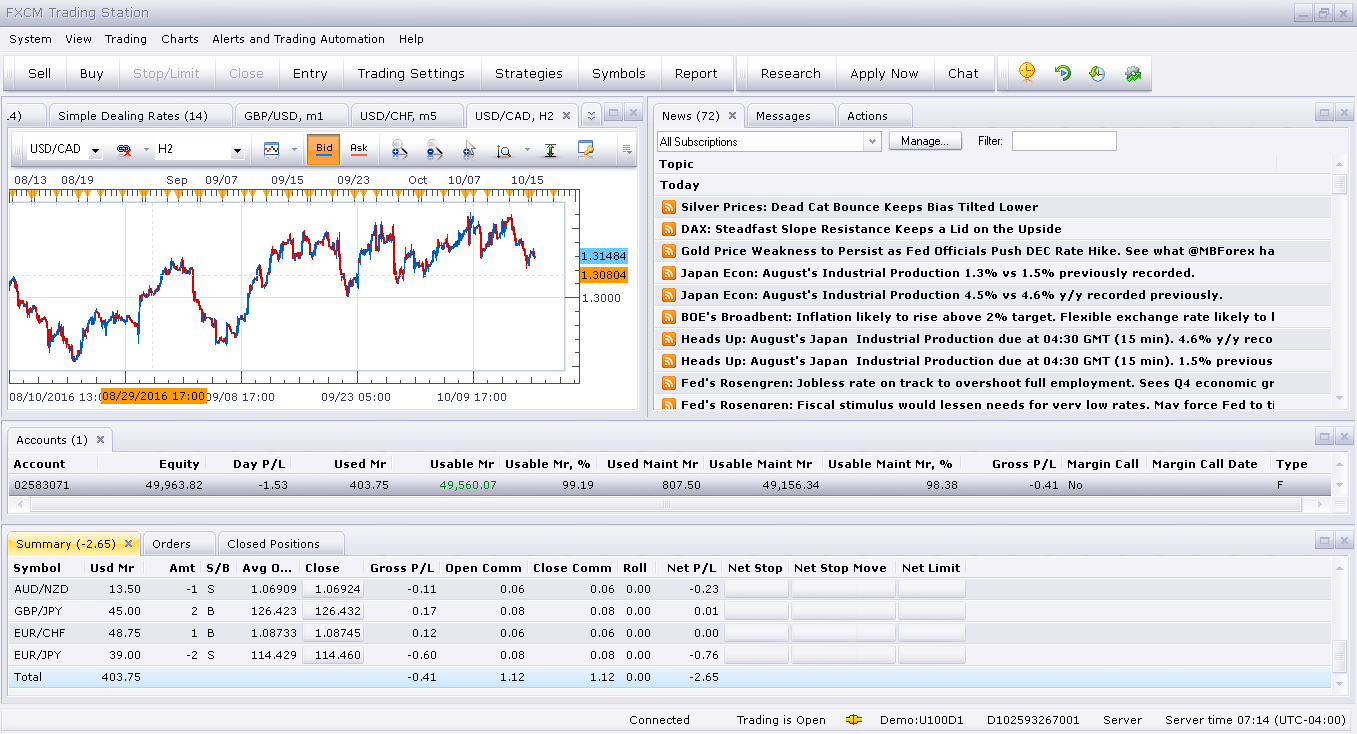Open Trading Settings
Viewport: 1357px width, 734px height.
411,73
